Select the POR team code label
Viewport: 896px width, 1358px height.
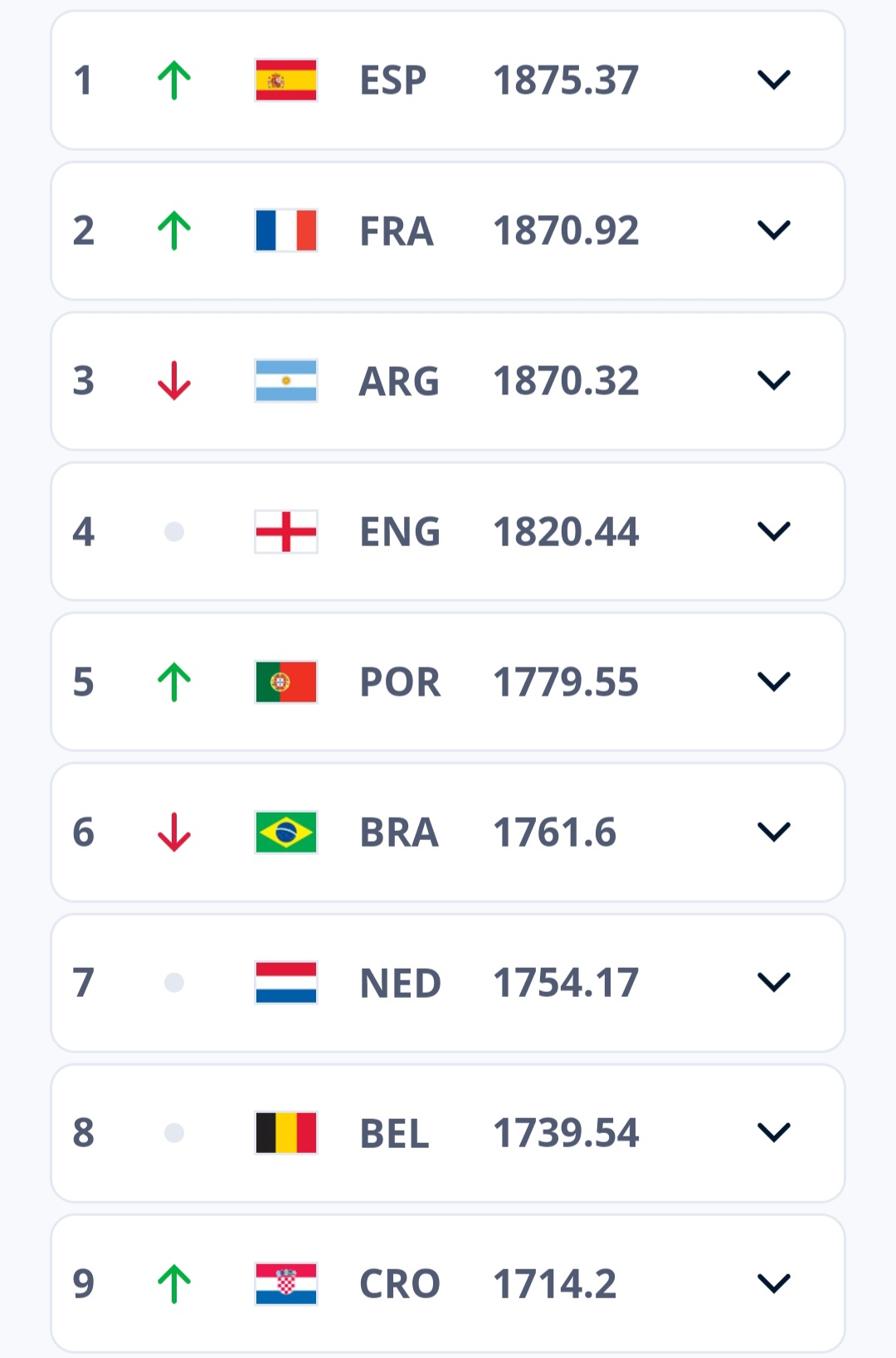tap(400, 682)
